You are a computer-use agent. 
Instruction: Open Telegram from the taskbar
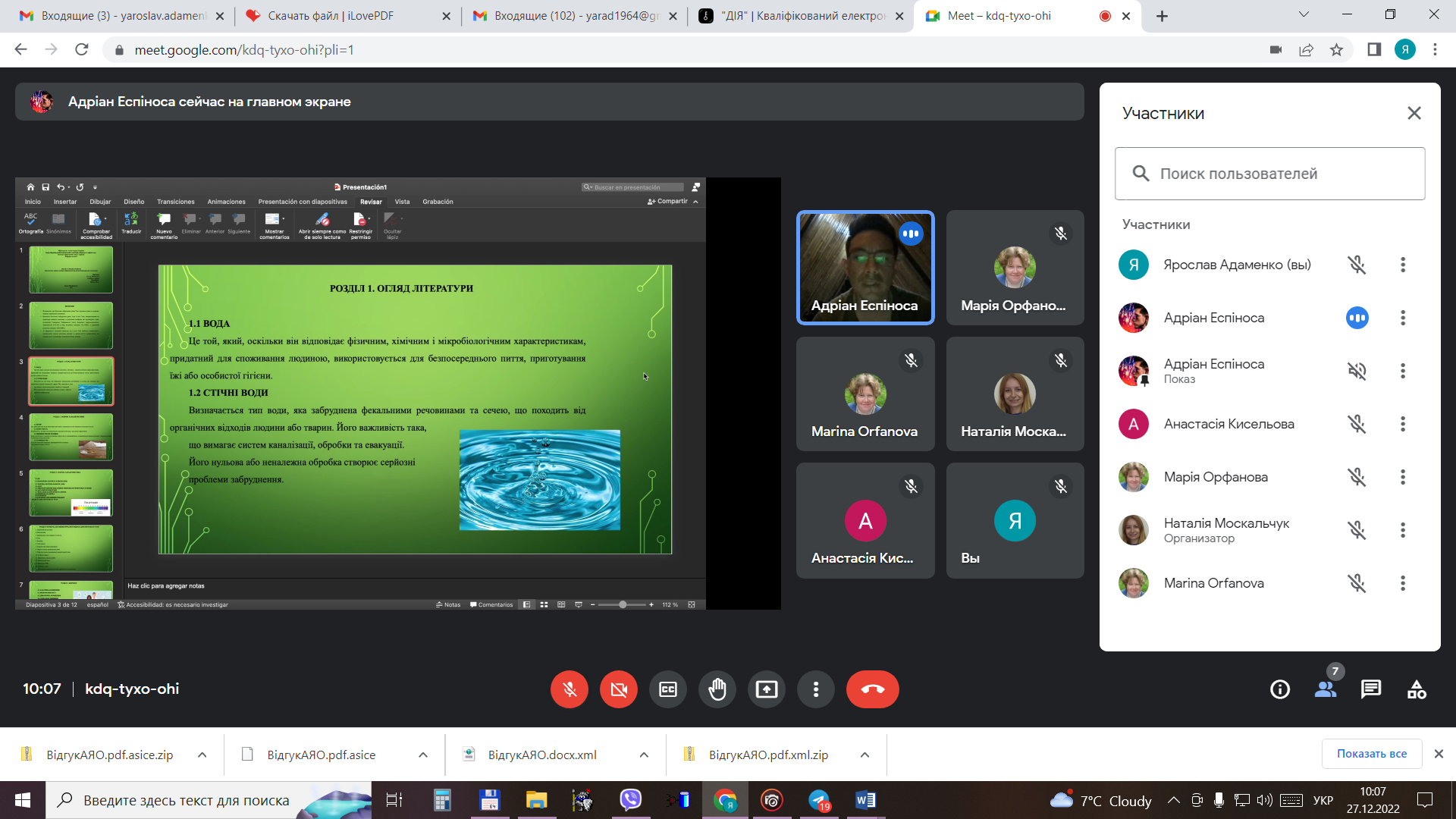[x=819, y=800]
